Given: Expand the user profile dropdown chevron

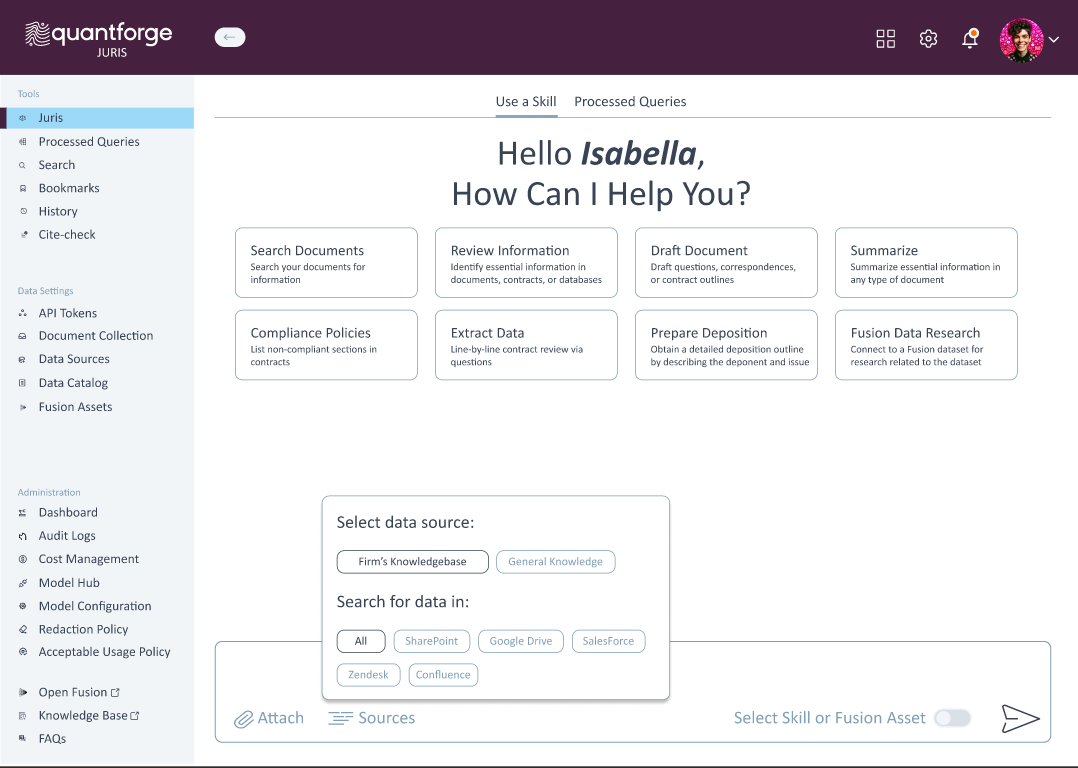Looking at the screenshot, I should tap(1053, 40).
